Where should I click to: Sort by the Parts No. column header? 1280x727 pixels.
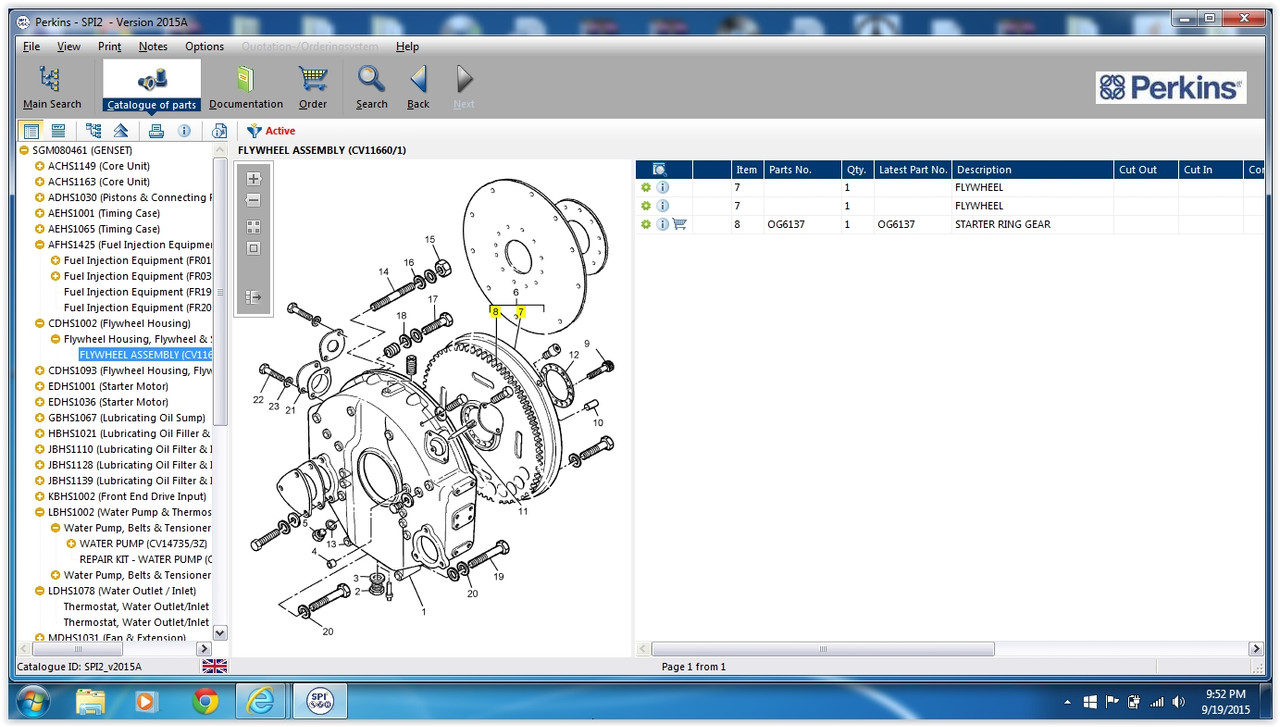(803, 170)
